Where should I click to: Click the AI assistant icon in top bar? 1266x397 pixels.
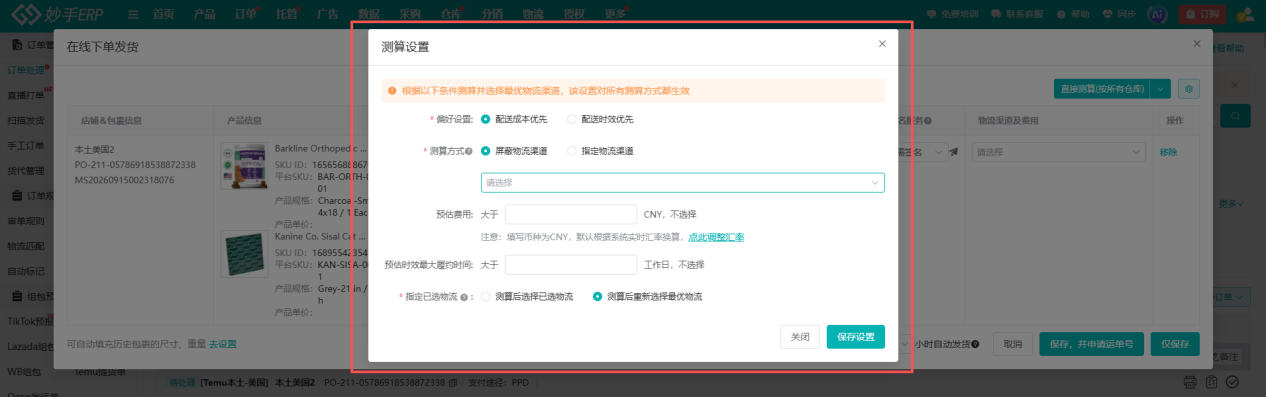pyautogui.click(x=1157, y=14)
